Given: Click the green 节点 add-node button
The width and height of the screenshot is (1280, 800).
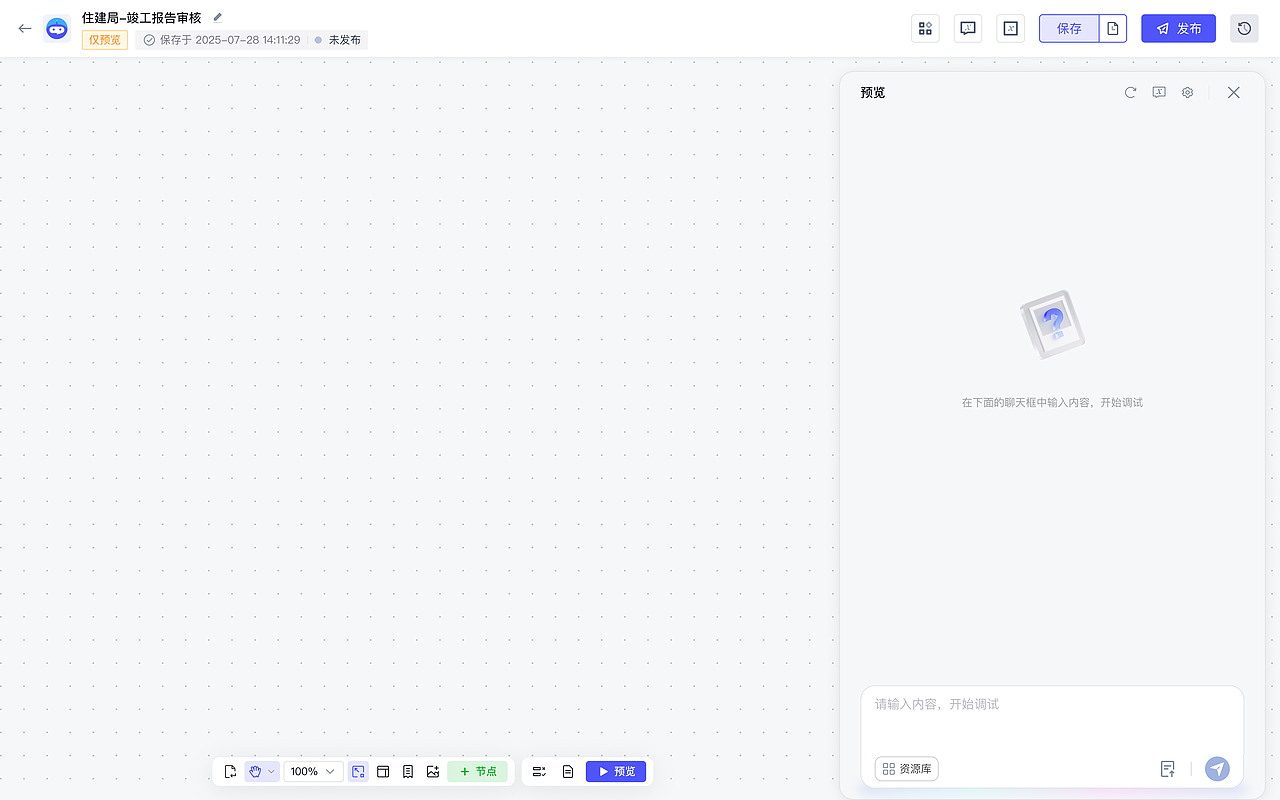Looking at the screenshot, I should pos(477,771).
